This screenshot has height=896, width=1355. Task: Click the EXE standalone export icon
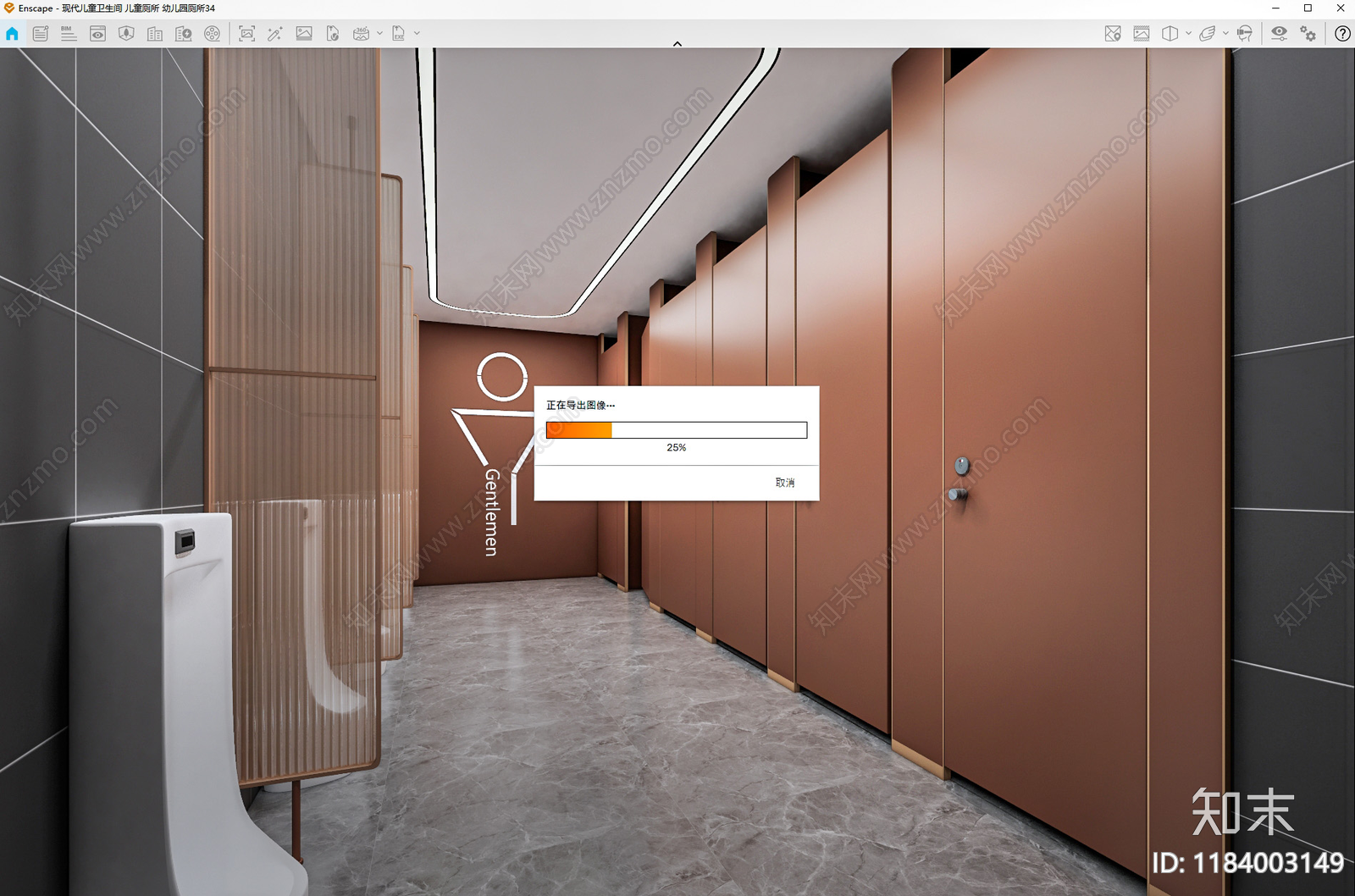tap(399, 34)
